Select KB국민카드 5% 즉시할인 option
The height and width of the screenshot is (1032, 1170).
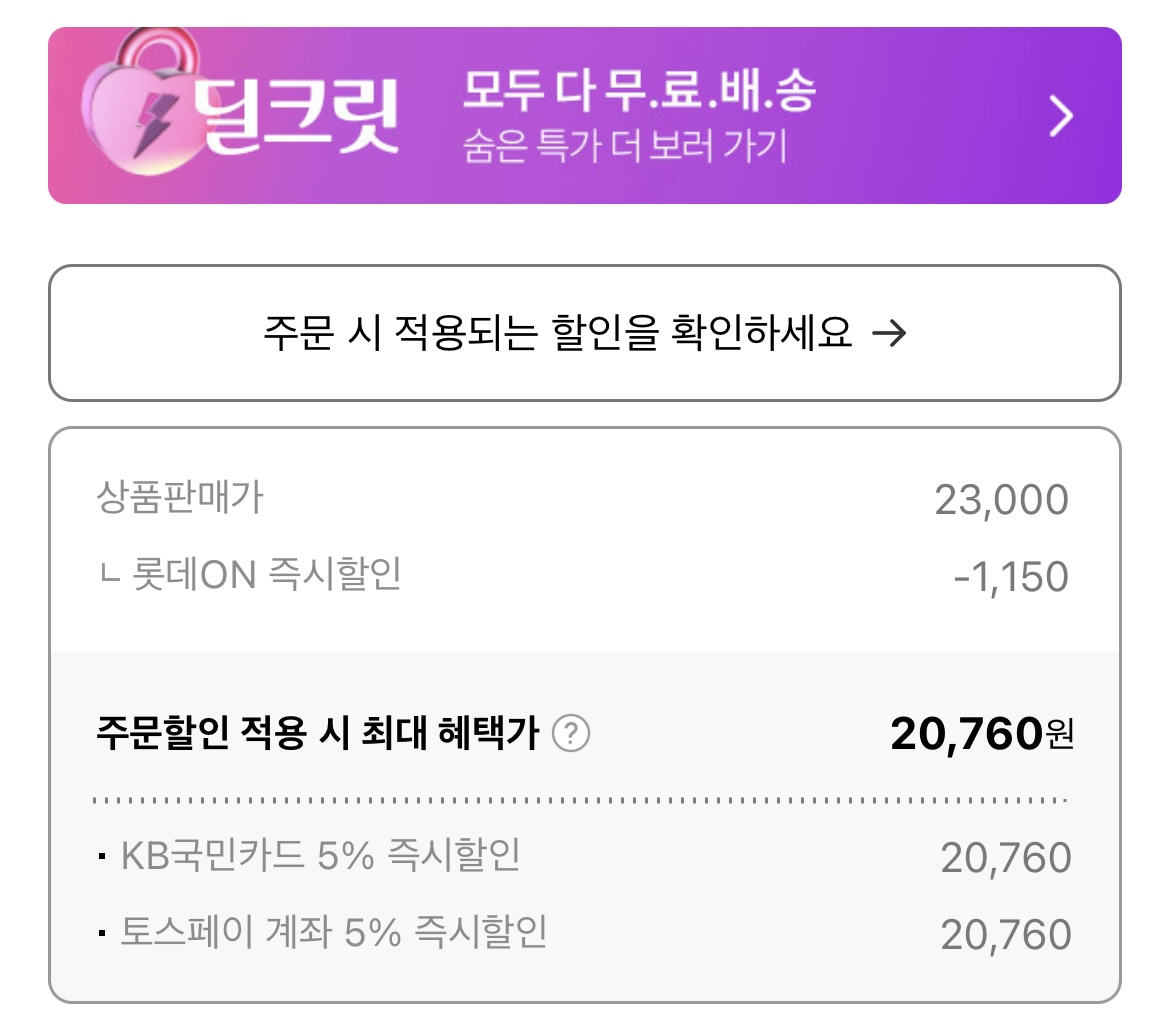click(321, 855)
